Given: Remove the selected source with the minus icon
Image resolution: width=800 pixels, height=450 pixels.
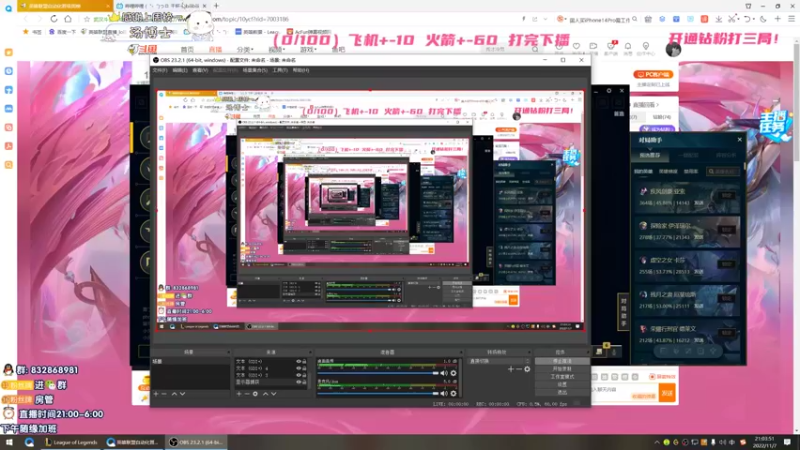Looking at the screenshot, I should 247,394.
